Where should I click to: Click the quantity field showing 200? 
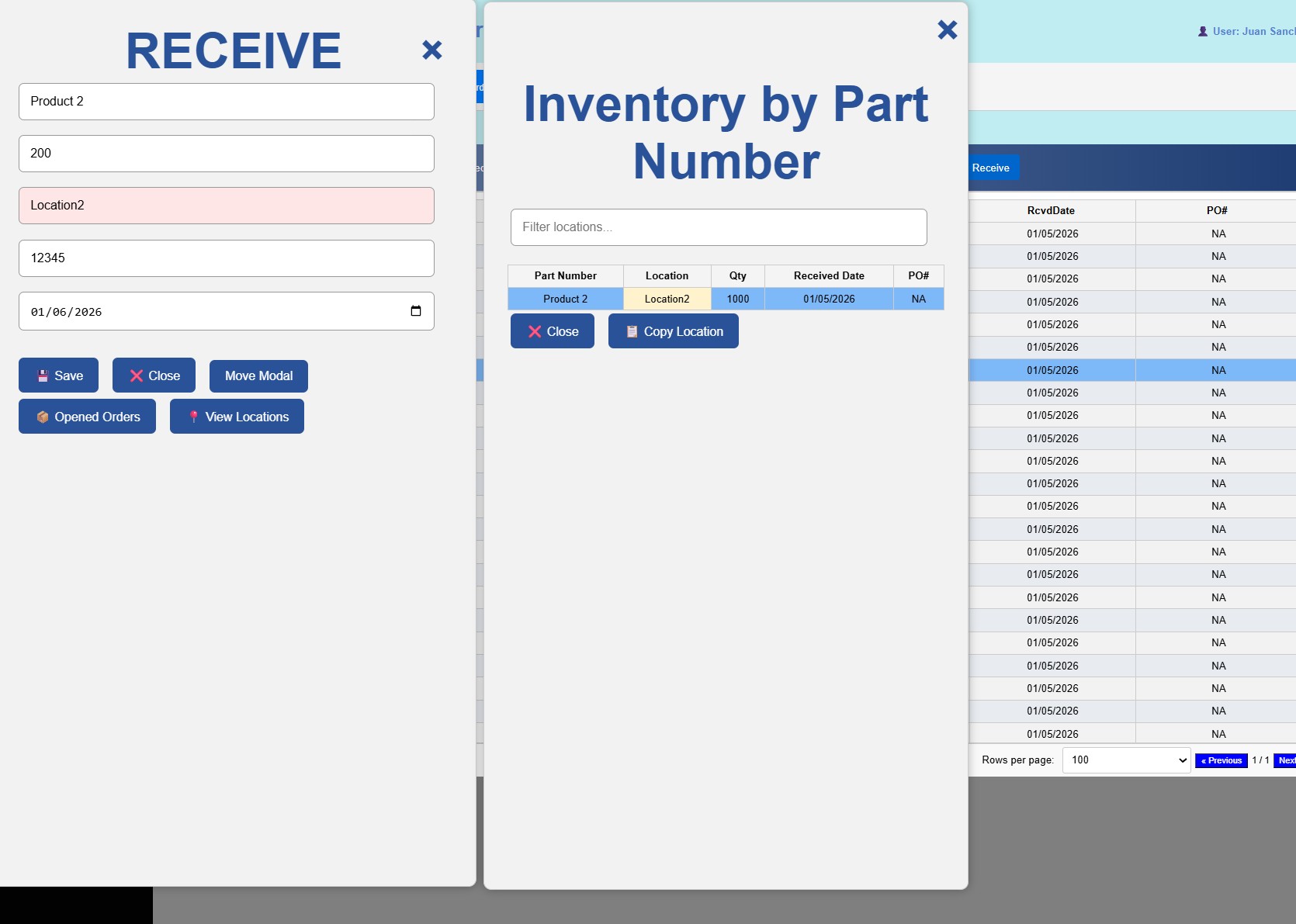point(227,154)
